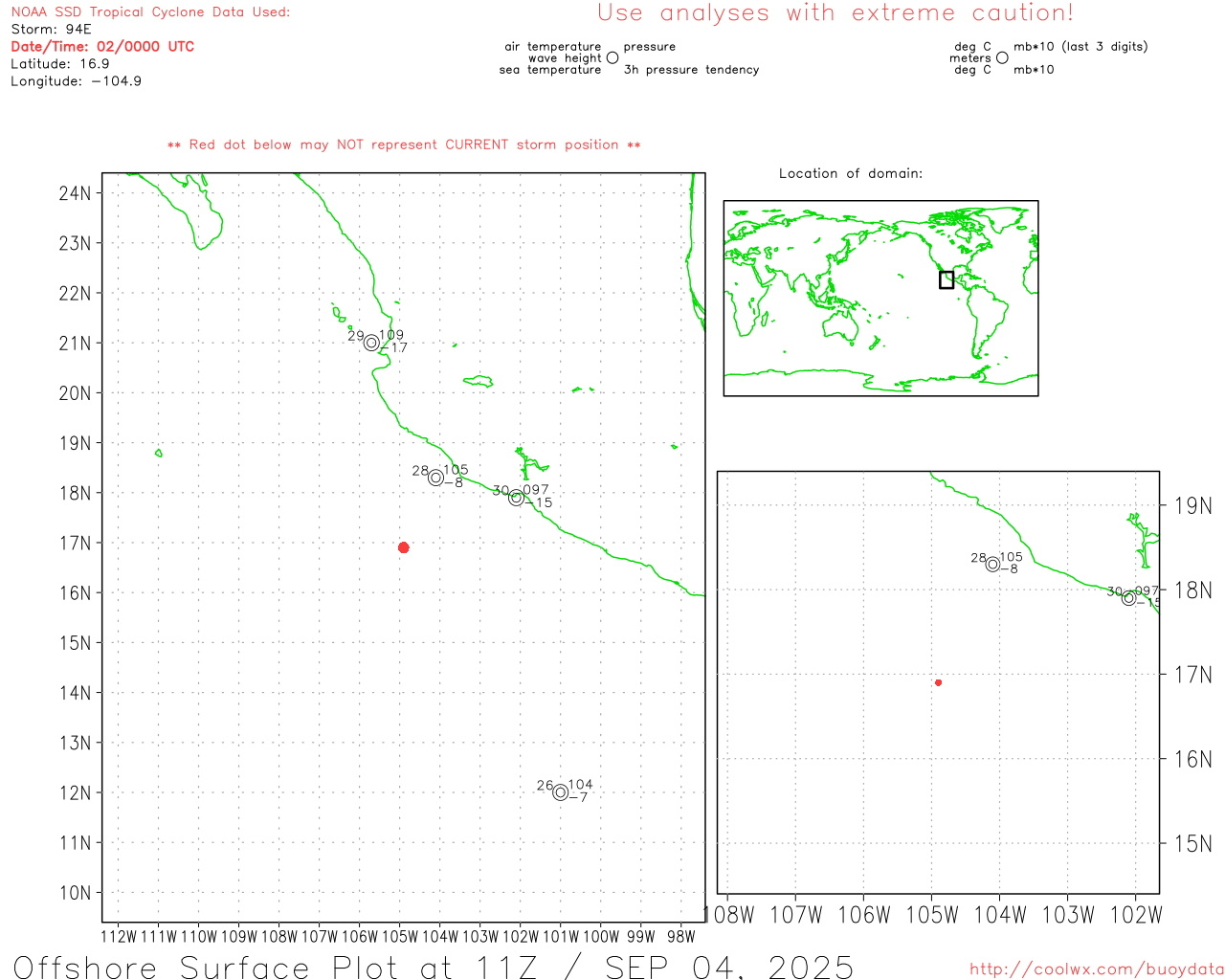1225x980 pixels.
Task: Click the 10N latitude label on main map
Action: click(x=75, y=893)
